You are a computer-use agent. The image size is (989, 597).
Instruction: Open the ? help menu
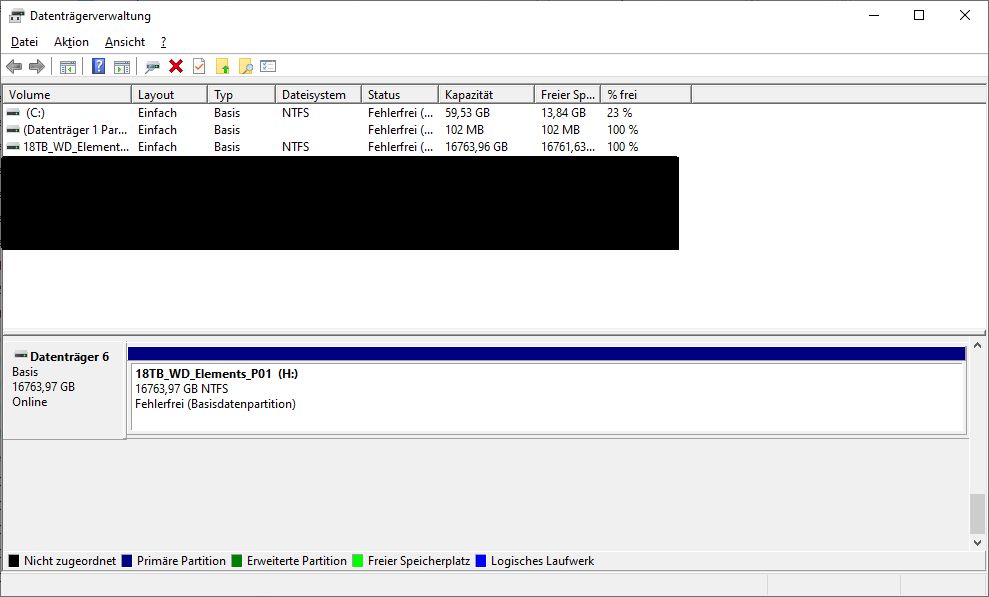click(x=163, y=42)
